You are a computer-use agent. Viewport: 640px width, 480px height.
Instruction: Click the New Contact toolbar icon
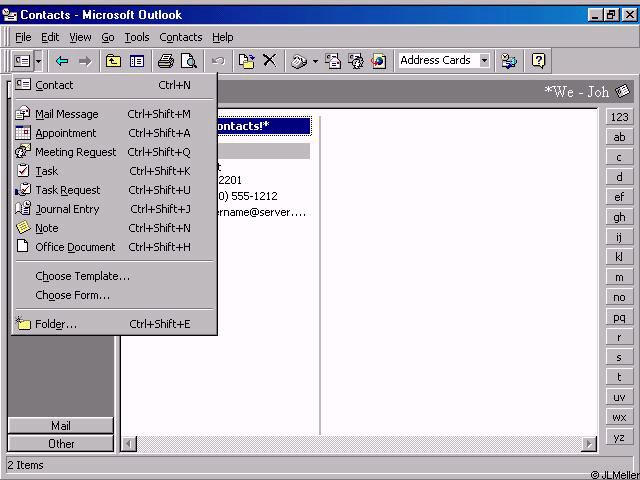[x=22, y=61]
